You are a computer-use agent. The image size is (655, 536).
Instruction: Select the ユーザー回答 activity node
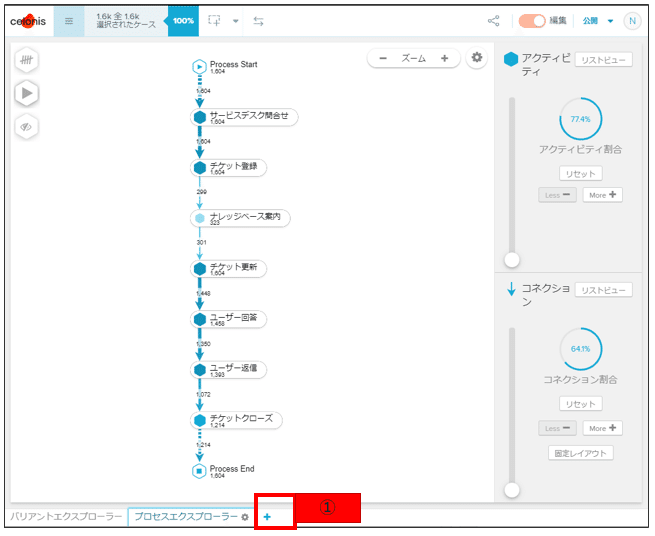(x=228, y=319)
